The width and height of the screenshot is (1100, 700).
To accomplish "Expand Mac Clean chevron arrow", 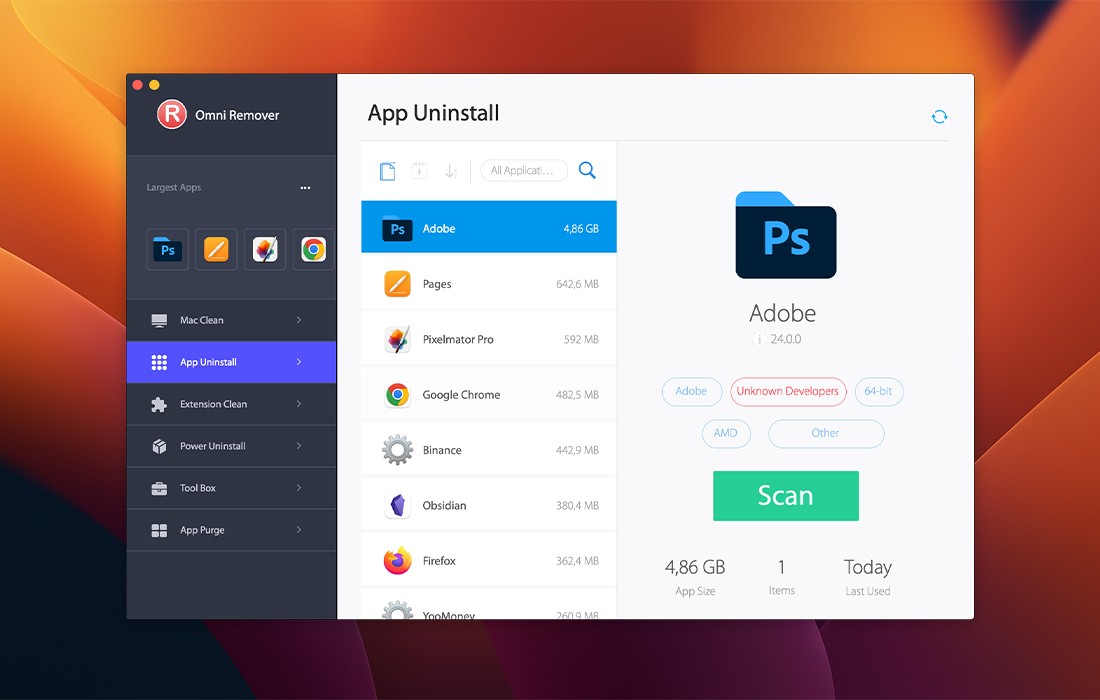I will pyautogui.click(x=299, y=320).
